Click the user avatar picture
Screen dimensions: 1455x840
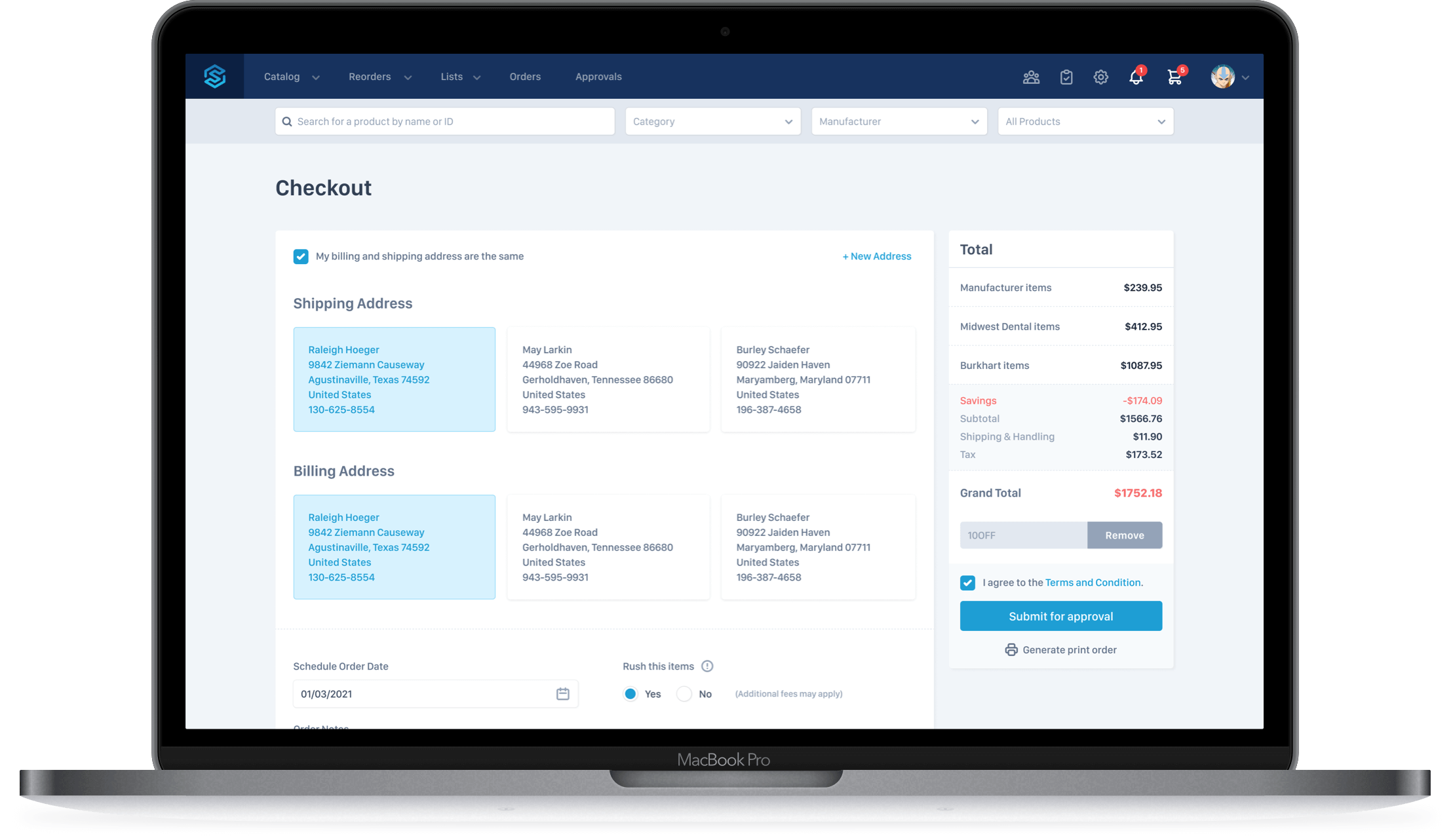(x=1222, y=77)
